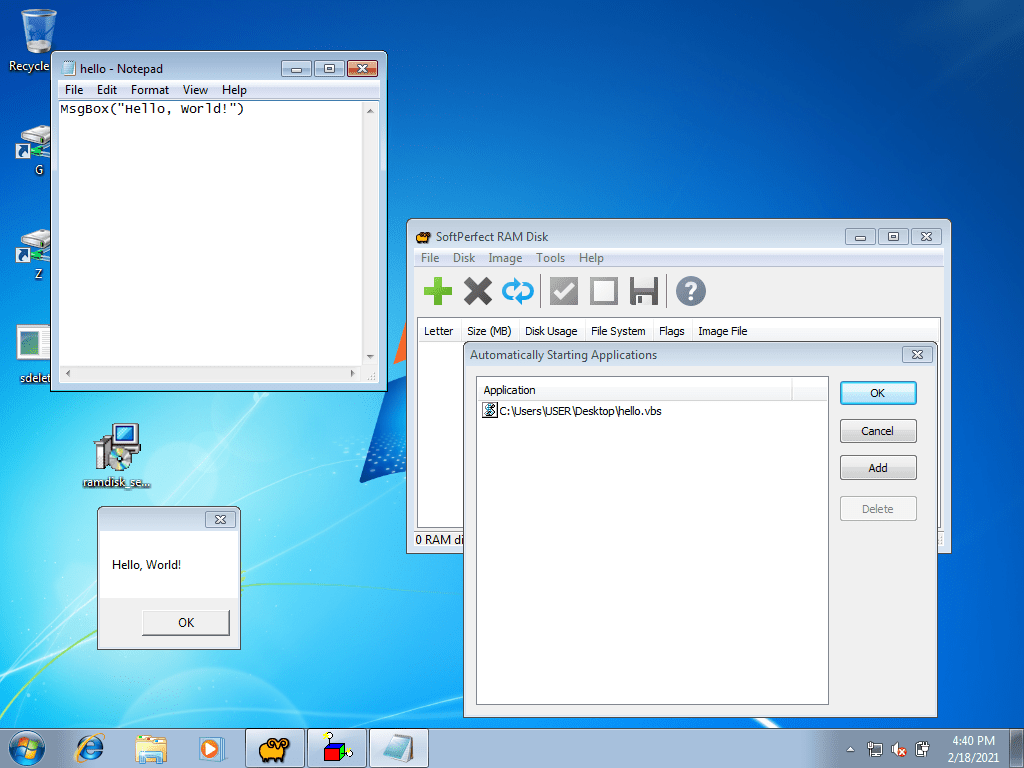Select the sdelete desktop icon
Screen dimensions: 1024x768
(34, 354)
